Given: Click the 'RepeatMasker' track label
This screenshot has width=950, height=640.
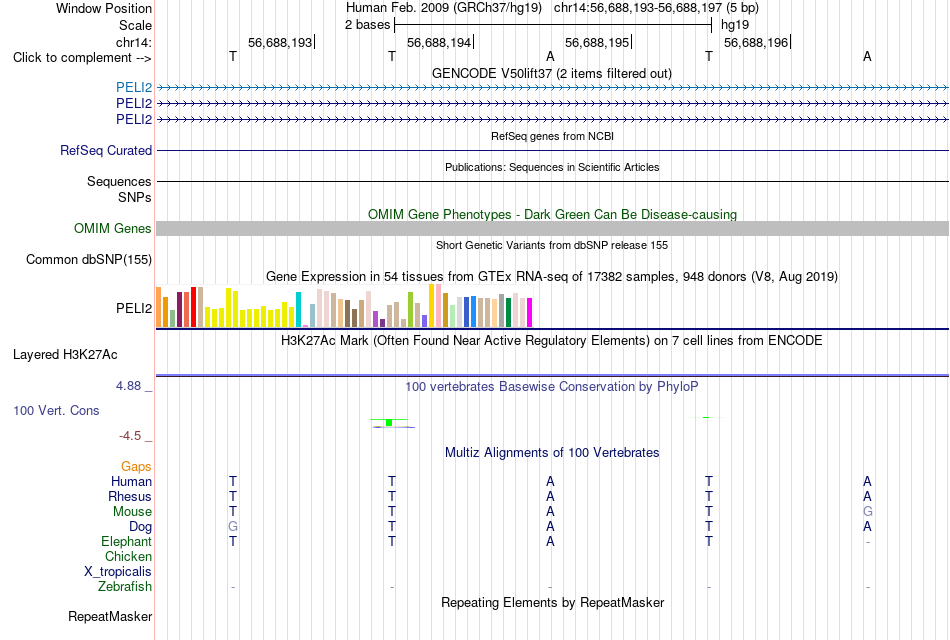Looking at the screenshot, I should (x=110, y=616).
